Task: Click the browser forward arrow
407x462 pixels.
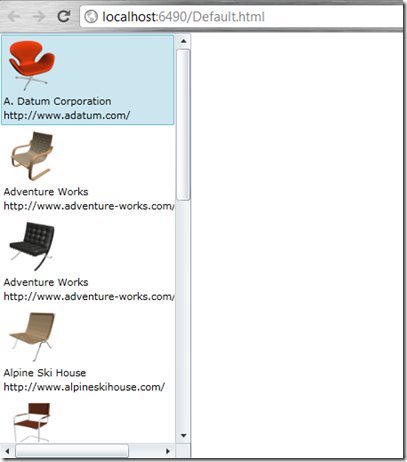Action: point(38,16)
